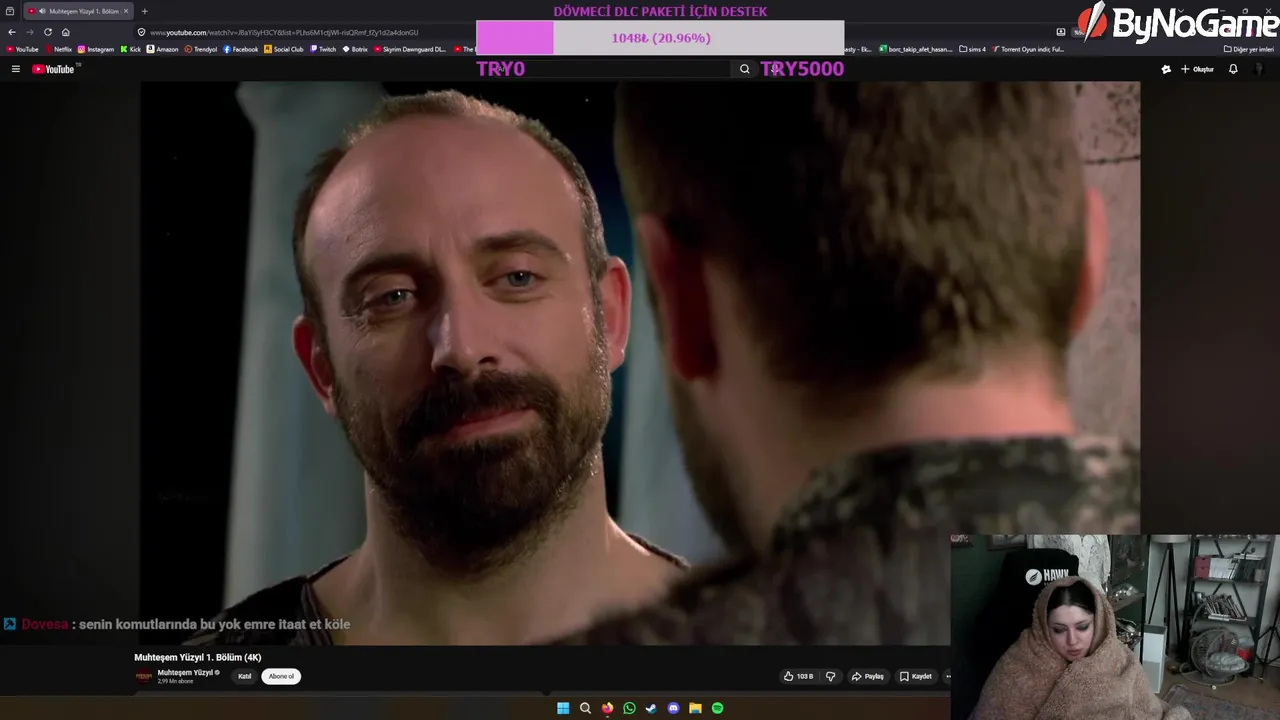Reload the page with refresh icon
The image size is (1280, 720).
coord(47,32)
